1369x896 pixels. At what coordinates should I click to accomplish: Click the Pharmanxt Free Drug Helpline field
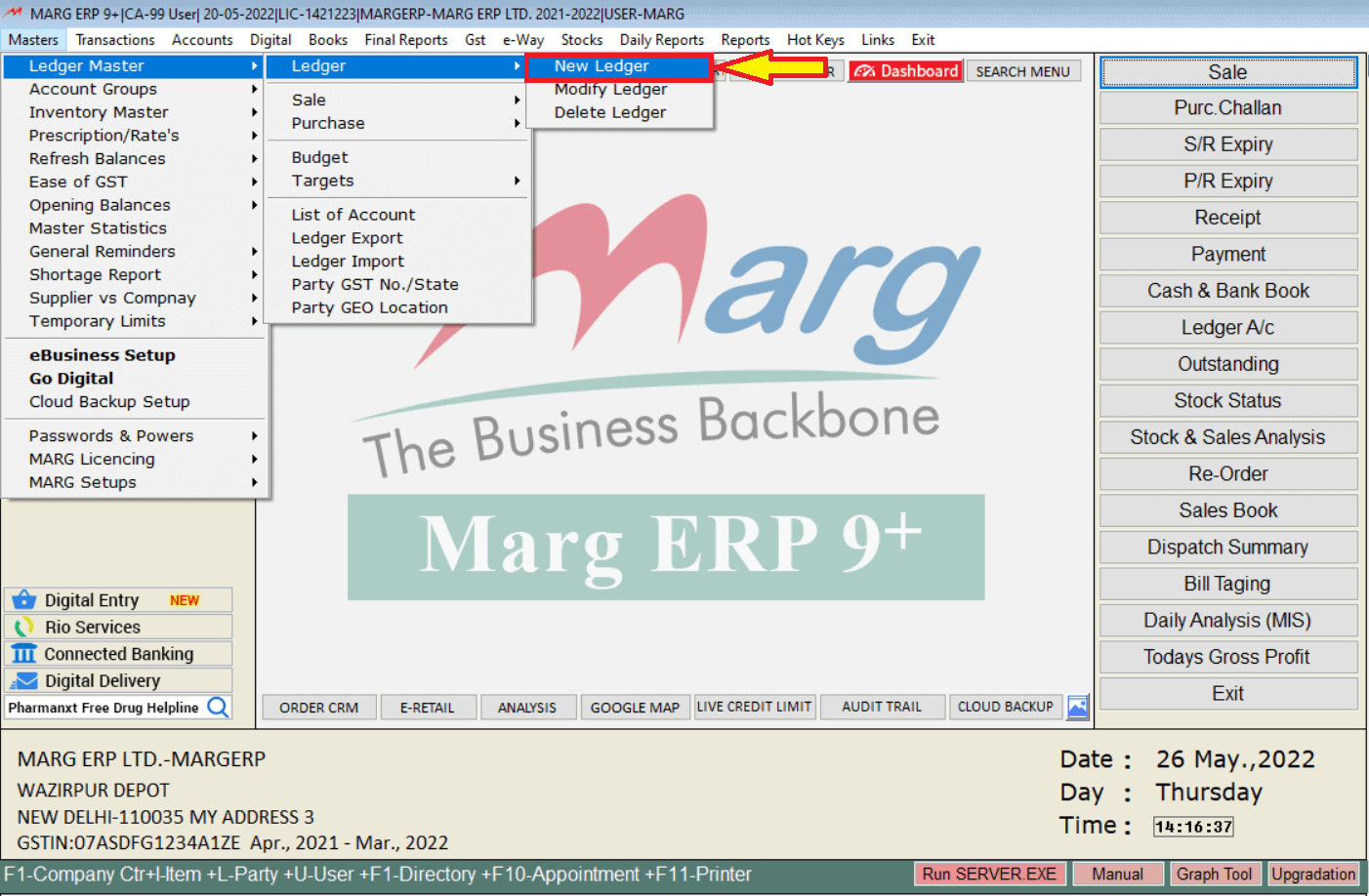pyautogui.click(x=104, y=708)
